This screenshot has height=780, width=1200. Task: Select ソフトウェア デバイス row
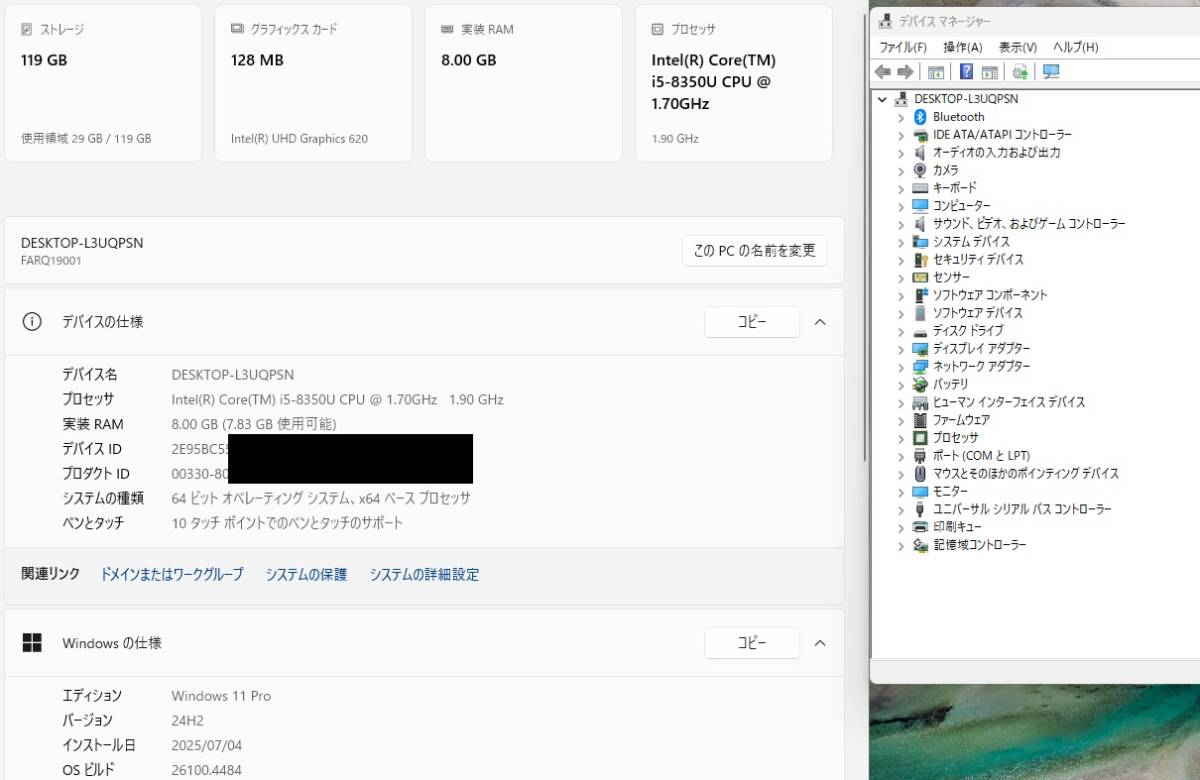click(977, 313)
